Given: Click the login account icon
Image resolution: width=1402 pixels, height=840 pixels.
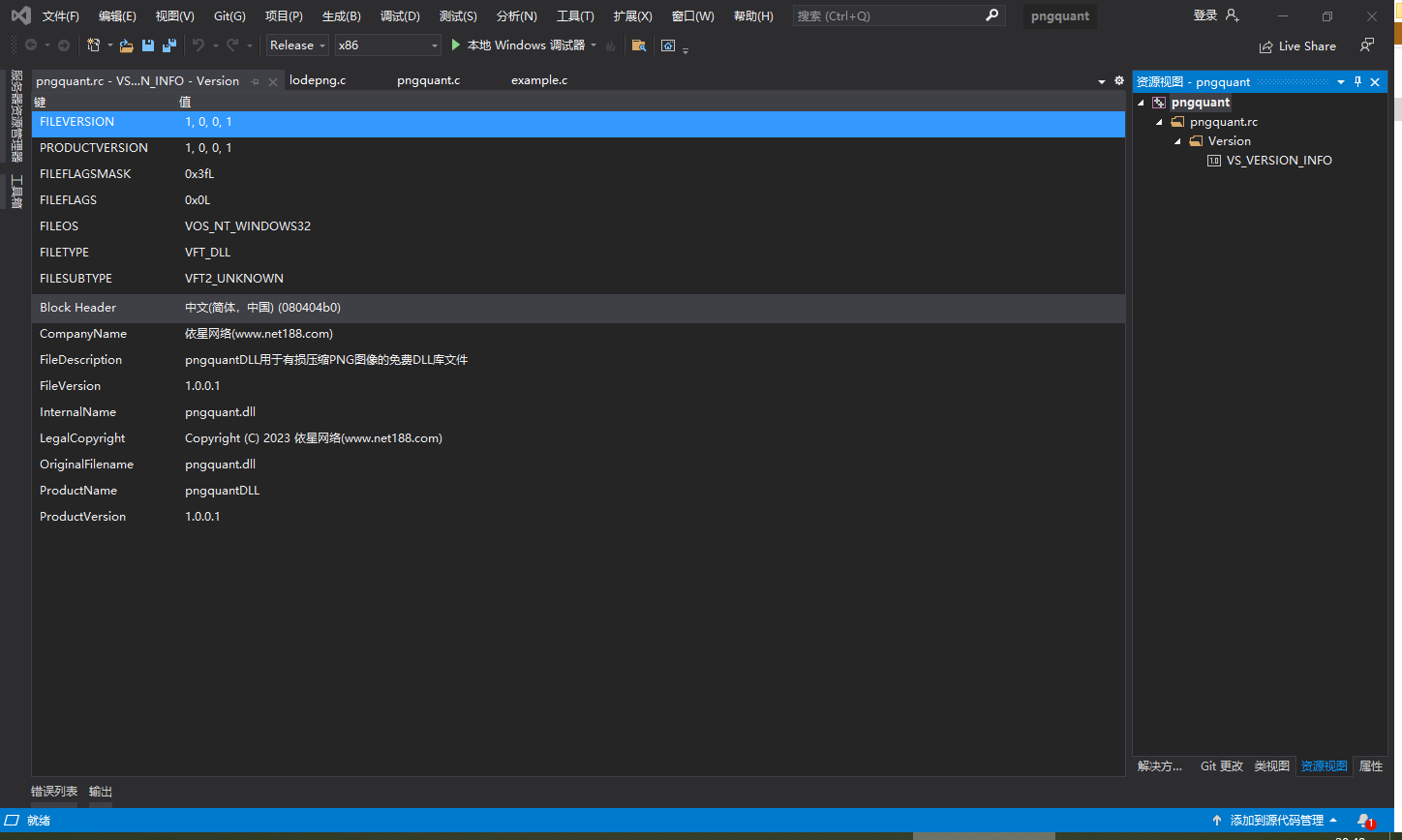Looking at the screenshot, I should pos(1232,15).
